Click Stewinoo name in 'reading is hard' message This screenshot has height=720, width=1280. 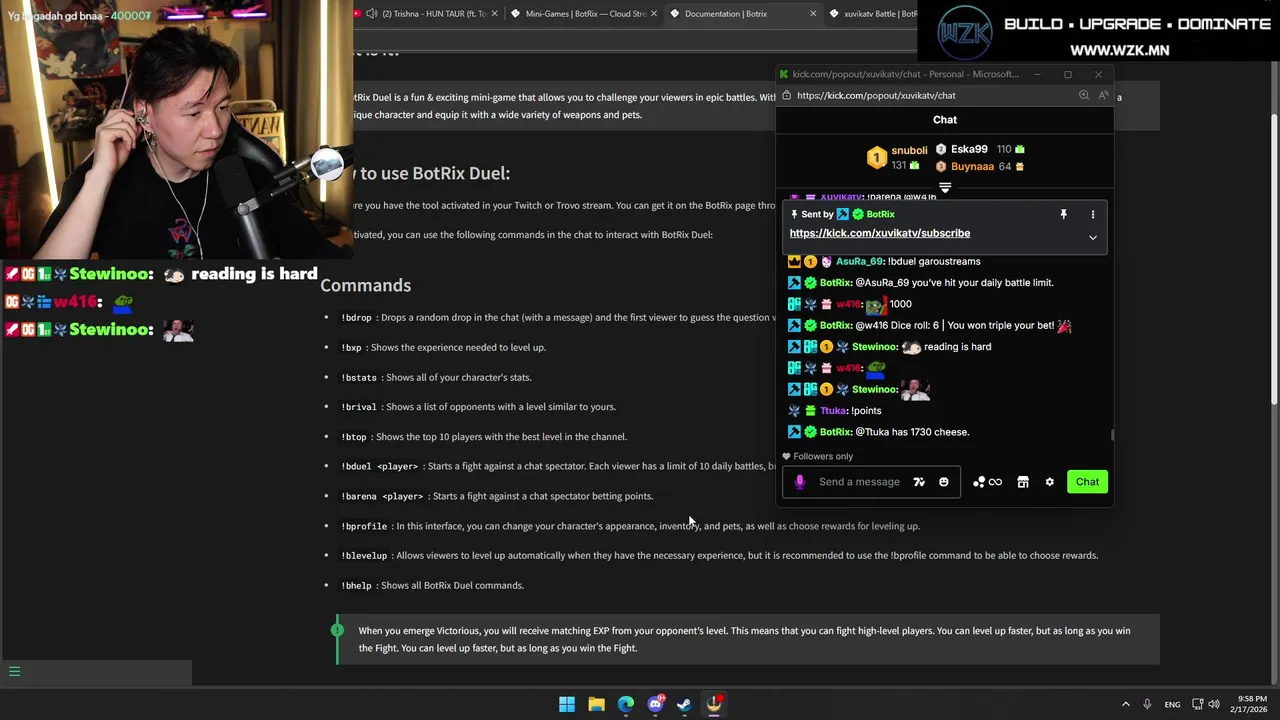tap(874, 347)
